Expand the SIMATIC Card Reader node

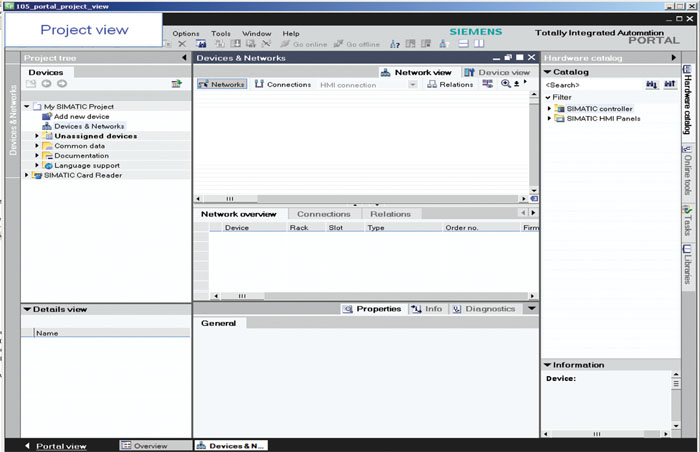26,175
